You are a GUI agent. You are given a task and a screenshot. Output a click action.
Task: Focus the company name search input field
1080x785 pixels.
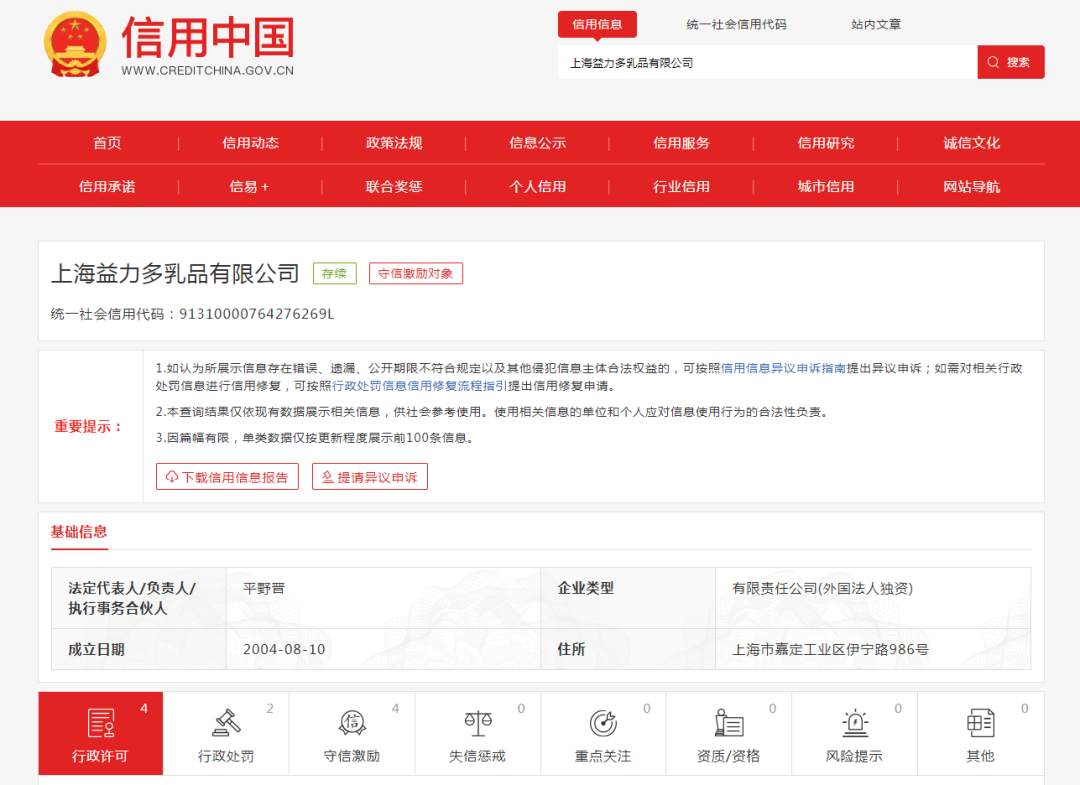pos(767,62)
